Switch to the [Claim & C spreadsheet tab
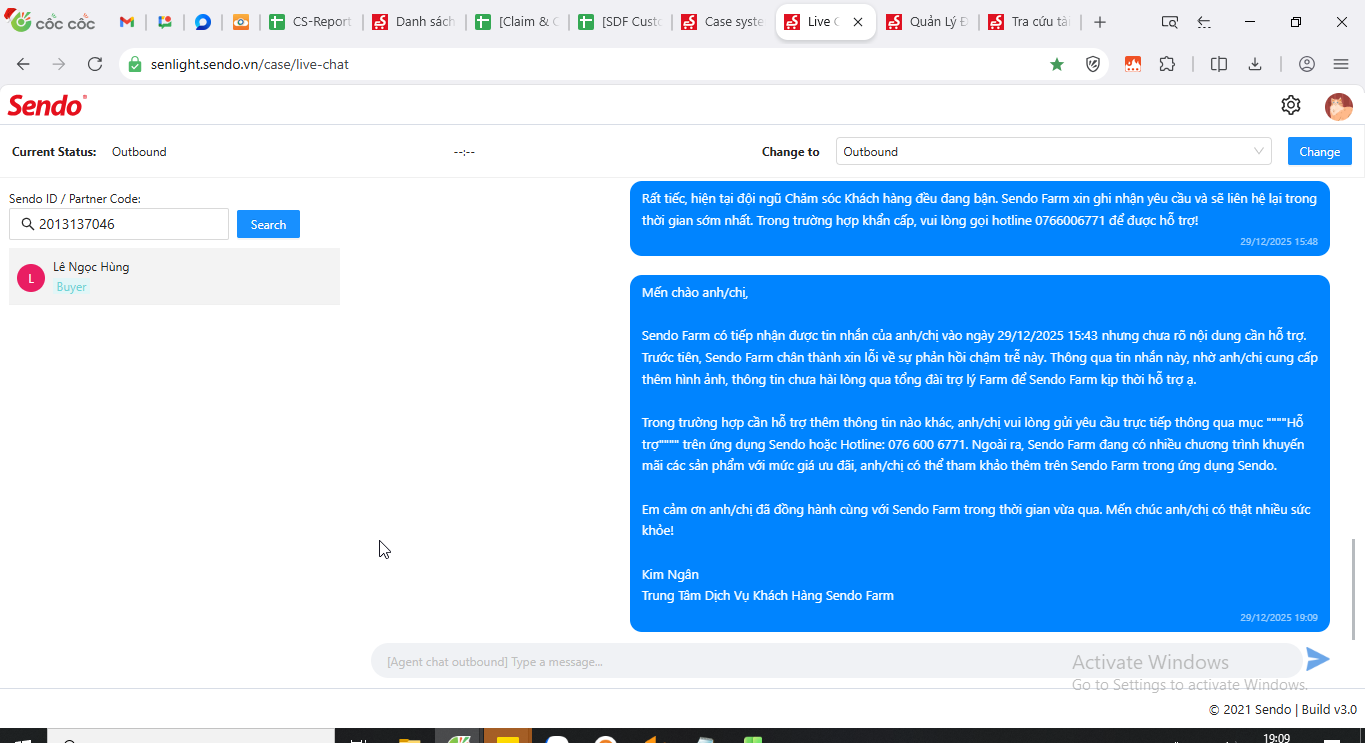 coord(515,22)
